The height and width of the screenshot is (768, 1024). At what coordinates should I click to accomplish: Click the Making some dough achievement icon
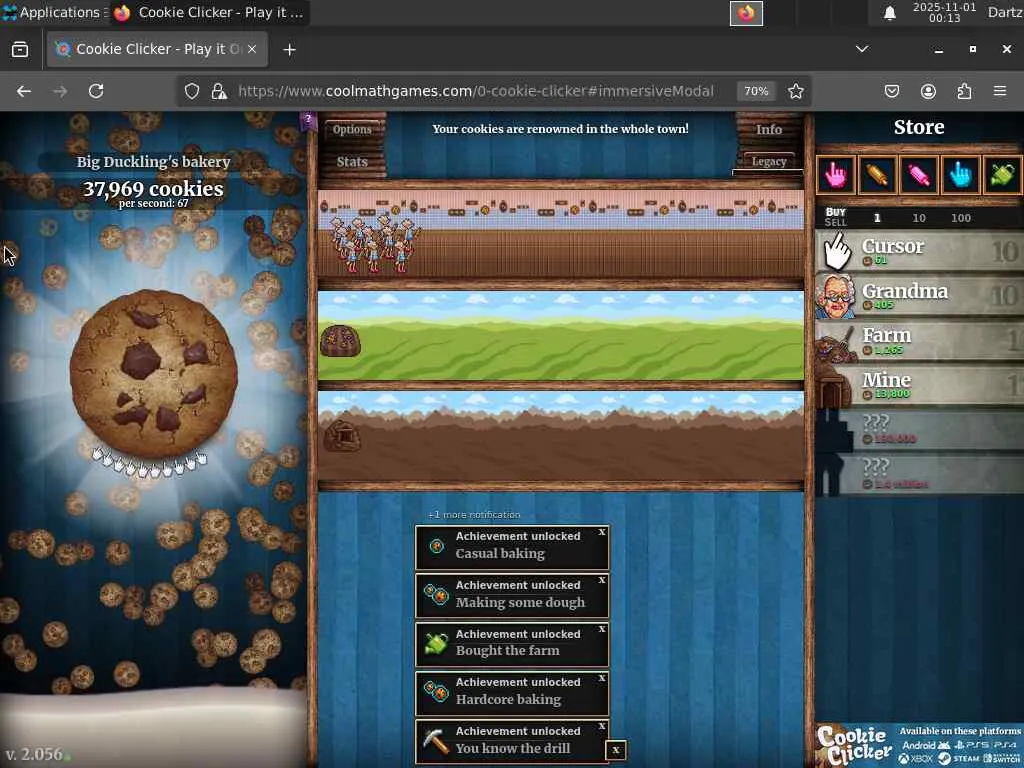tap(436, 595)
